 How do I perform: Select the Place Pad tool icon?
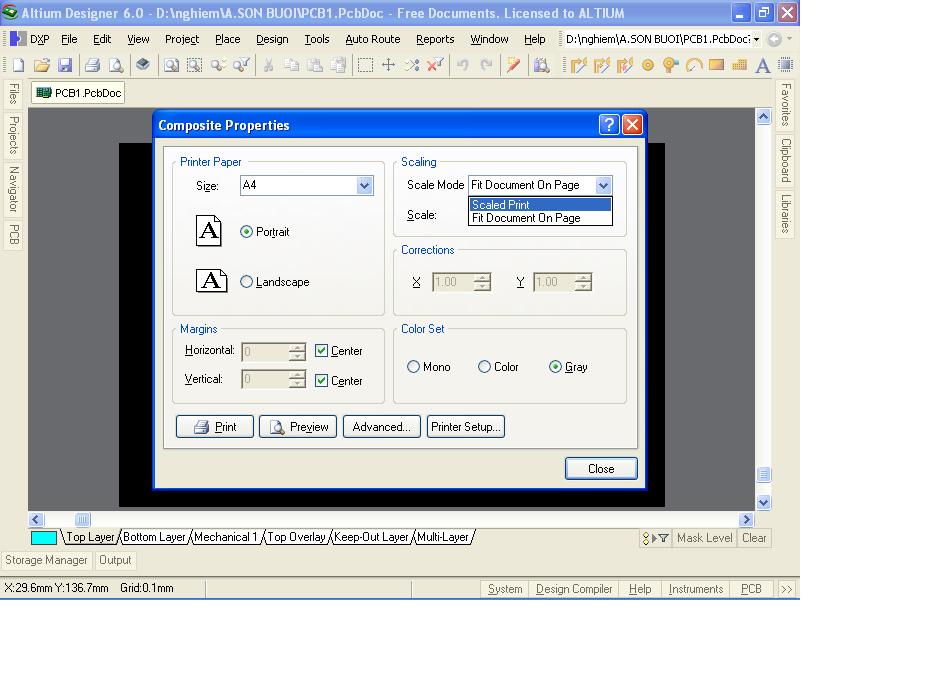[648, 65]
